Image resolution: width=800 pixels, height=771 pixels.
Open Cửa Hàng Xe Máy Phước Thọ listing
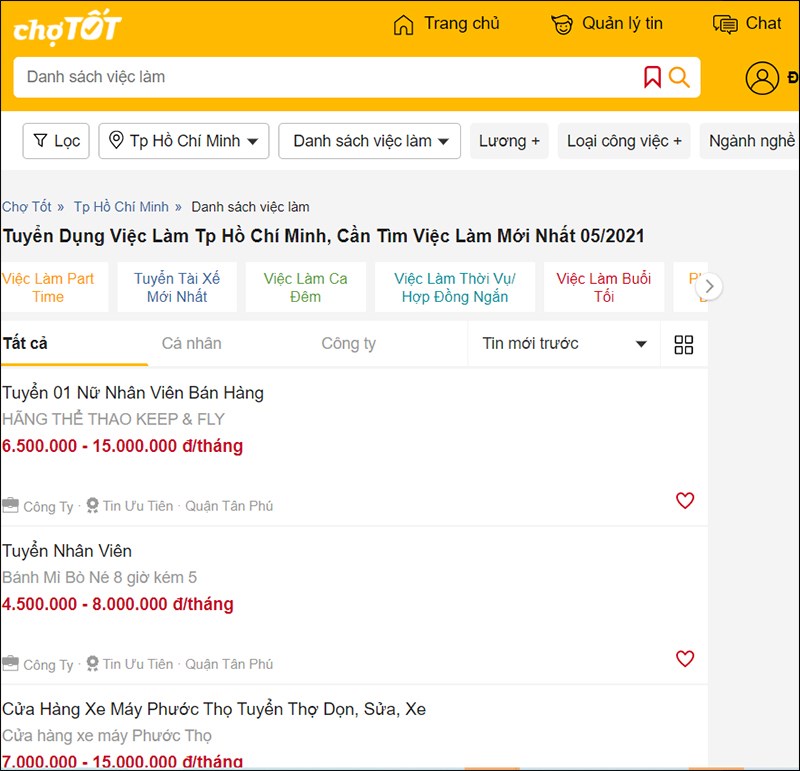tap(214, 709)
